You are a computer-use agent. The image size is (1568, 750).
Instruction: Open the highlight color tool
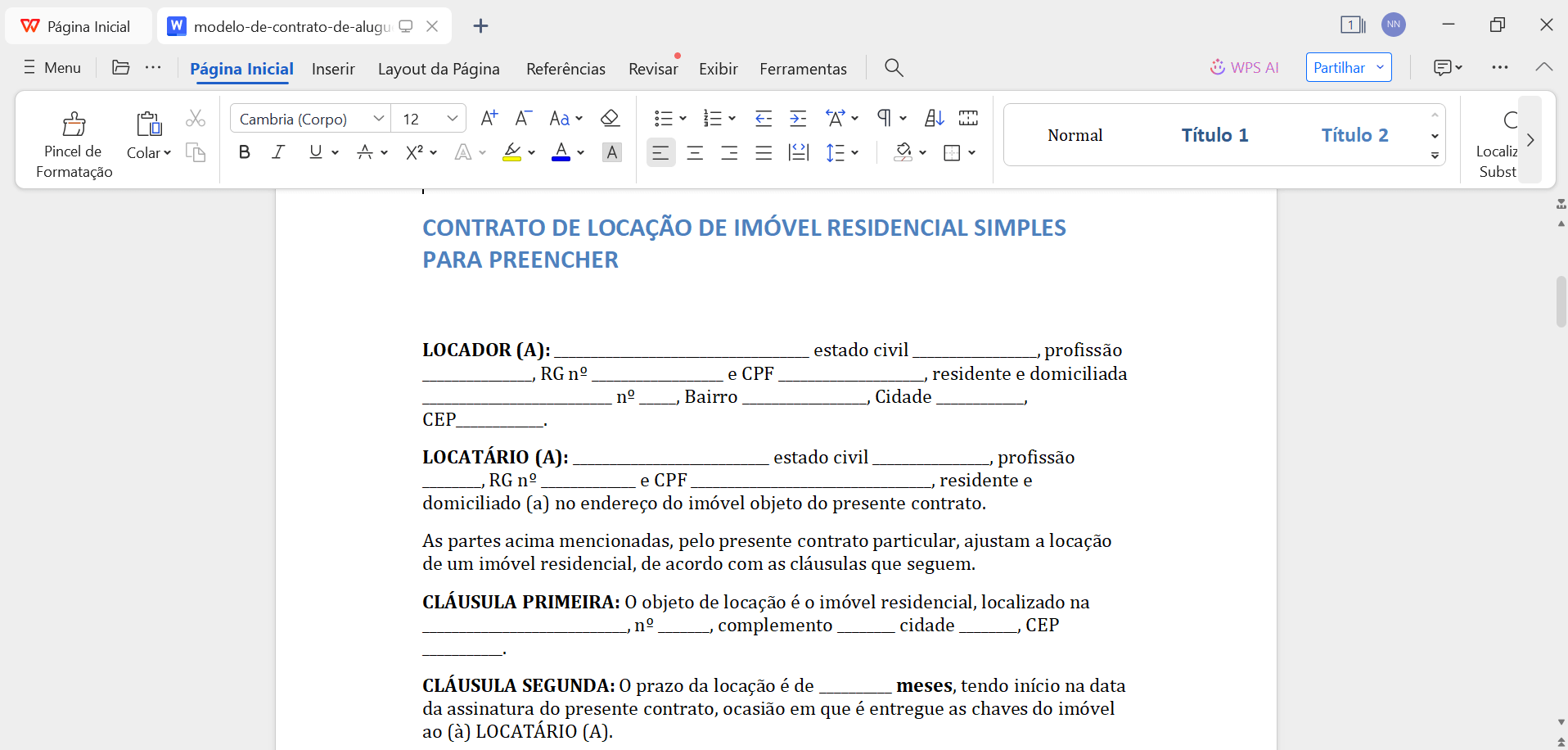click(513, 152)
